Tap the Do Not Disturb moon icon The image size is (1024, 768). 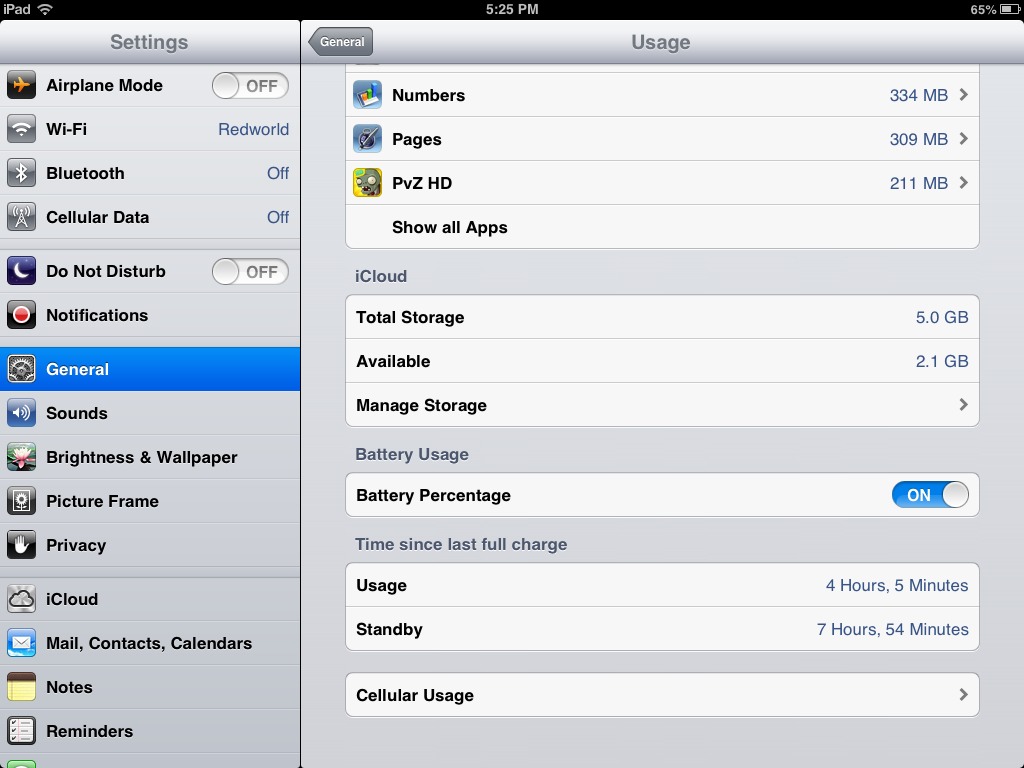(x=21, y=271)
